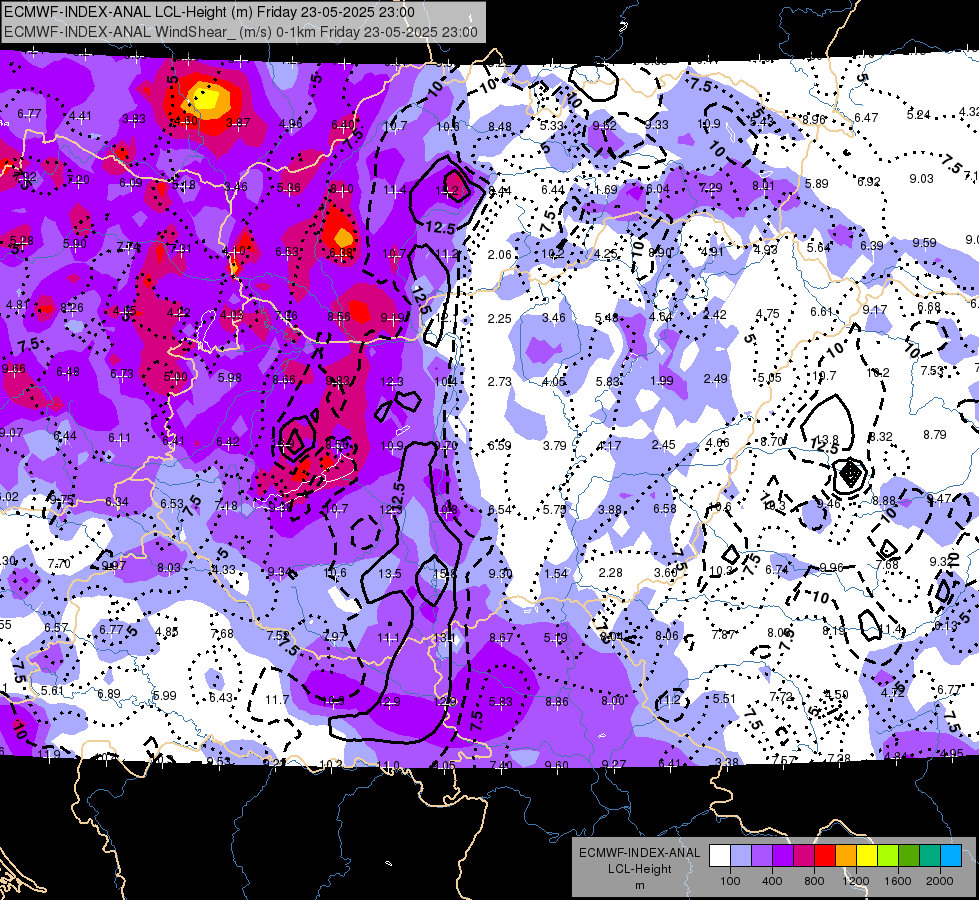Click the wind shear value 3.79

(x=554, y=445)
